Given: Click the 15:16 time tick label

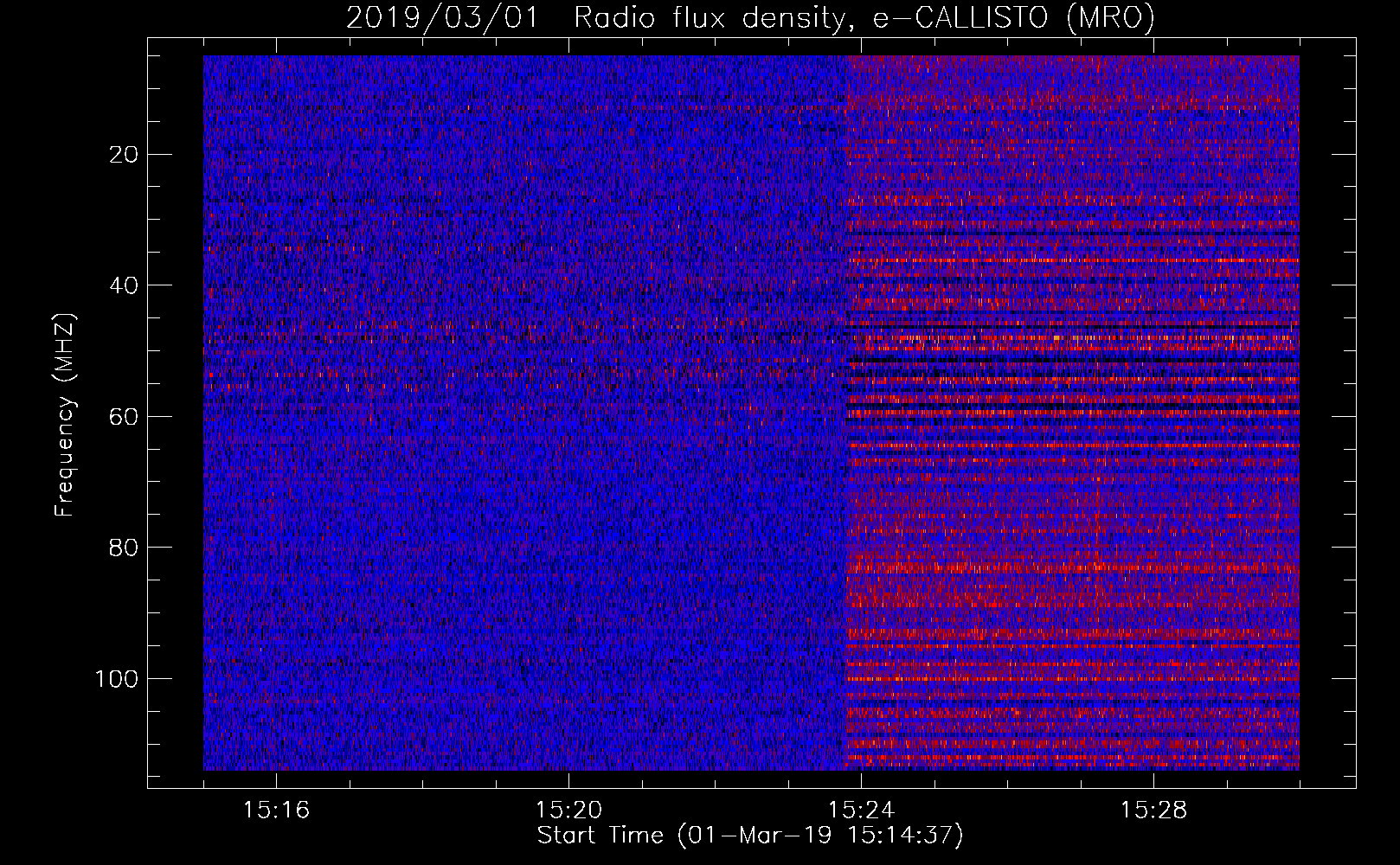Looking at the screenshot, I should (277, 811).
